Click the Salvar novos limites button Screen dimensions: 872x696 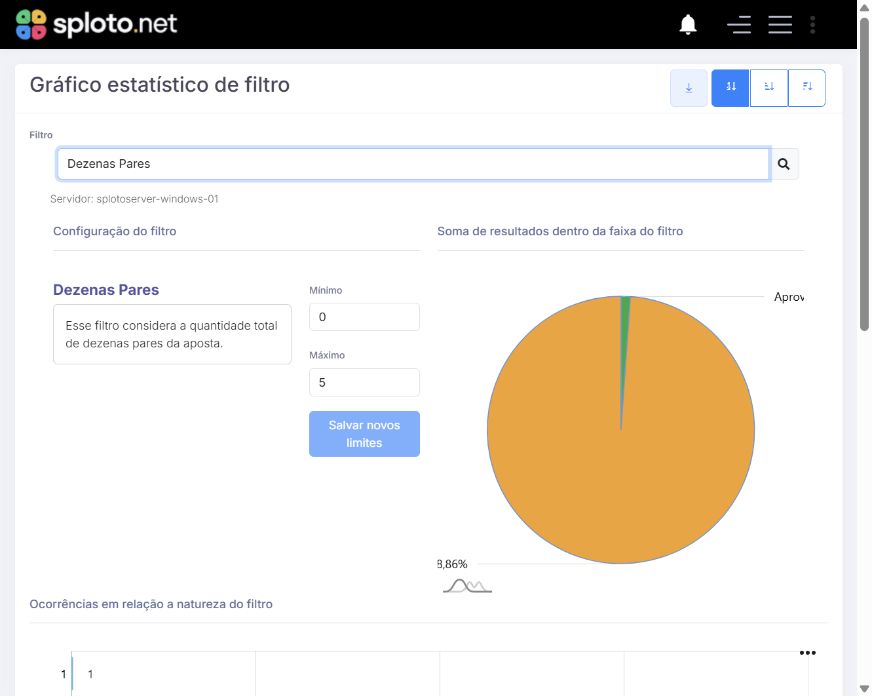tap(364, 434)
